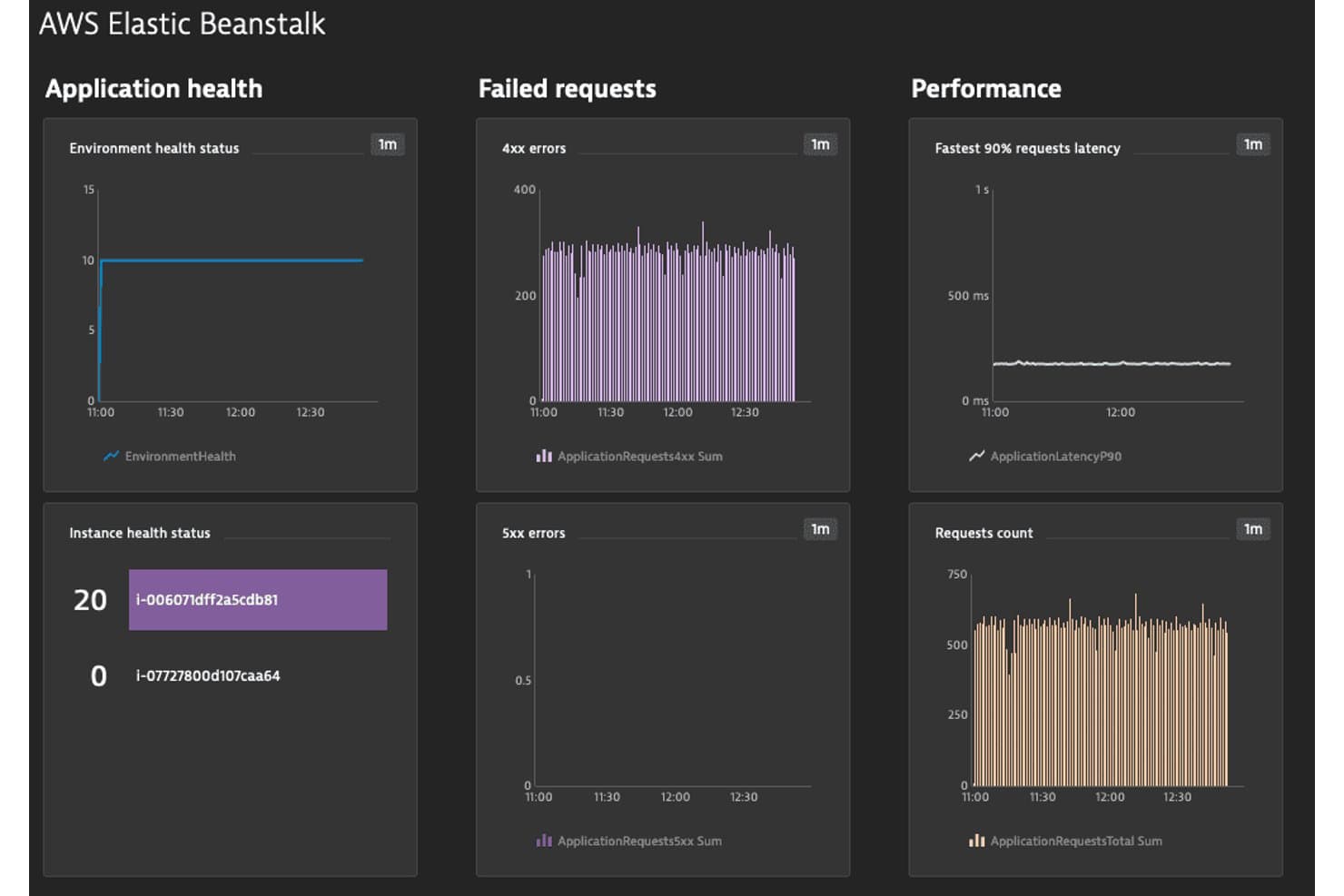Click the ApplicationLatencyP90 line legend icon
Viewport: 1344px width, 896px height.
click(x=976, y=456)
